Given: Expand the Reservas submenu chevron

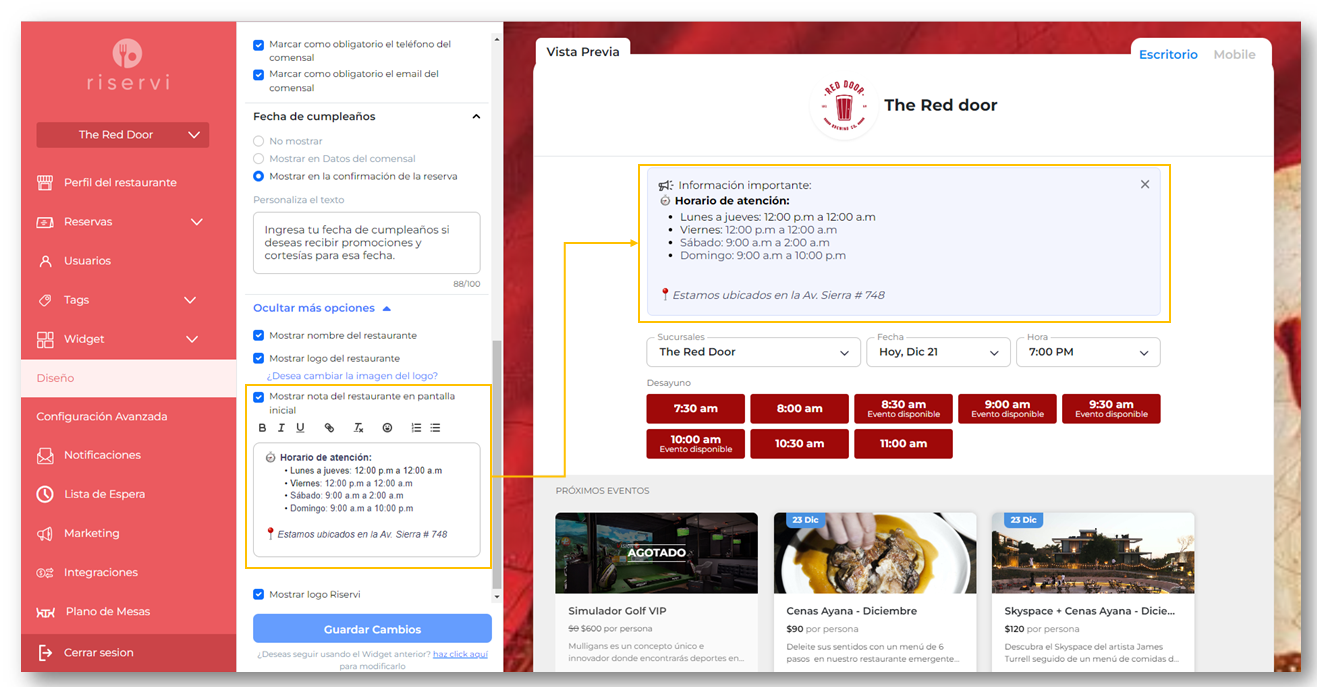Looking at the screenshot, I should pos(196,222).
